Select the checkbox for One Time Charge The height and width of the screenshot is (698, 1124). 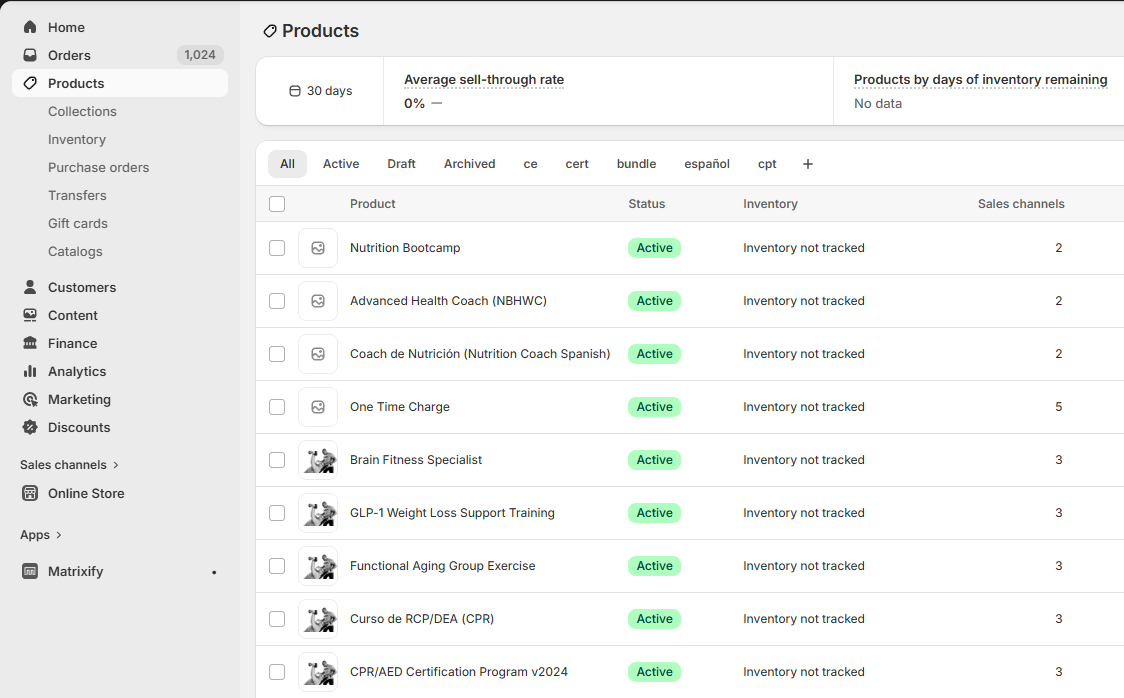[x=276, y=407]
